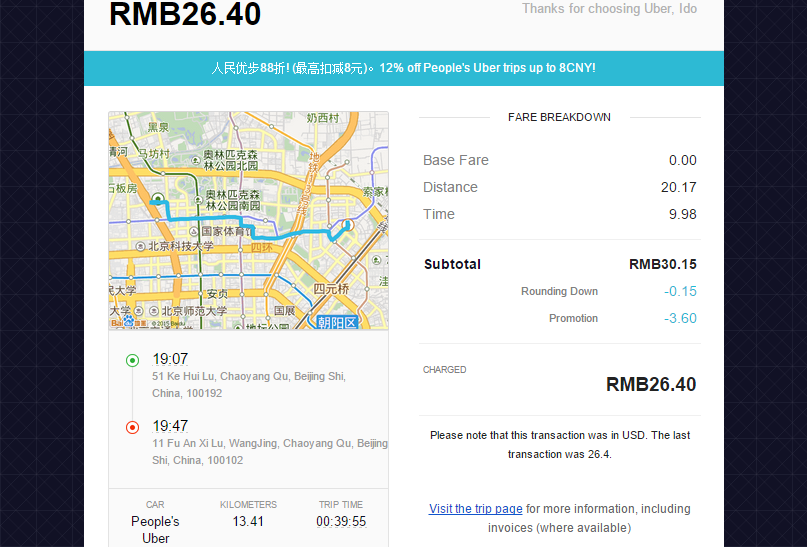Click the Baidu logo on the map

128,322
